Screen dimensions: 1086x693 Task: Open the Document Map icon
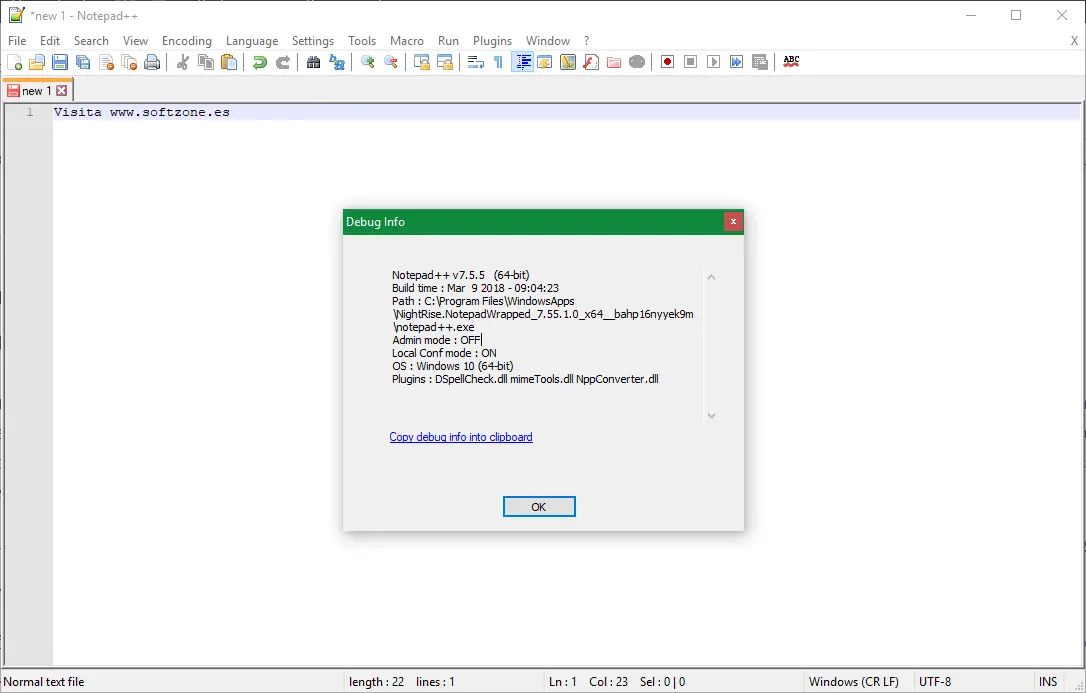click(x=568, y=62)
